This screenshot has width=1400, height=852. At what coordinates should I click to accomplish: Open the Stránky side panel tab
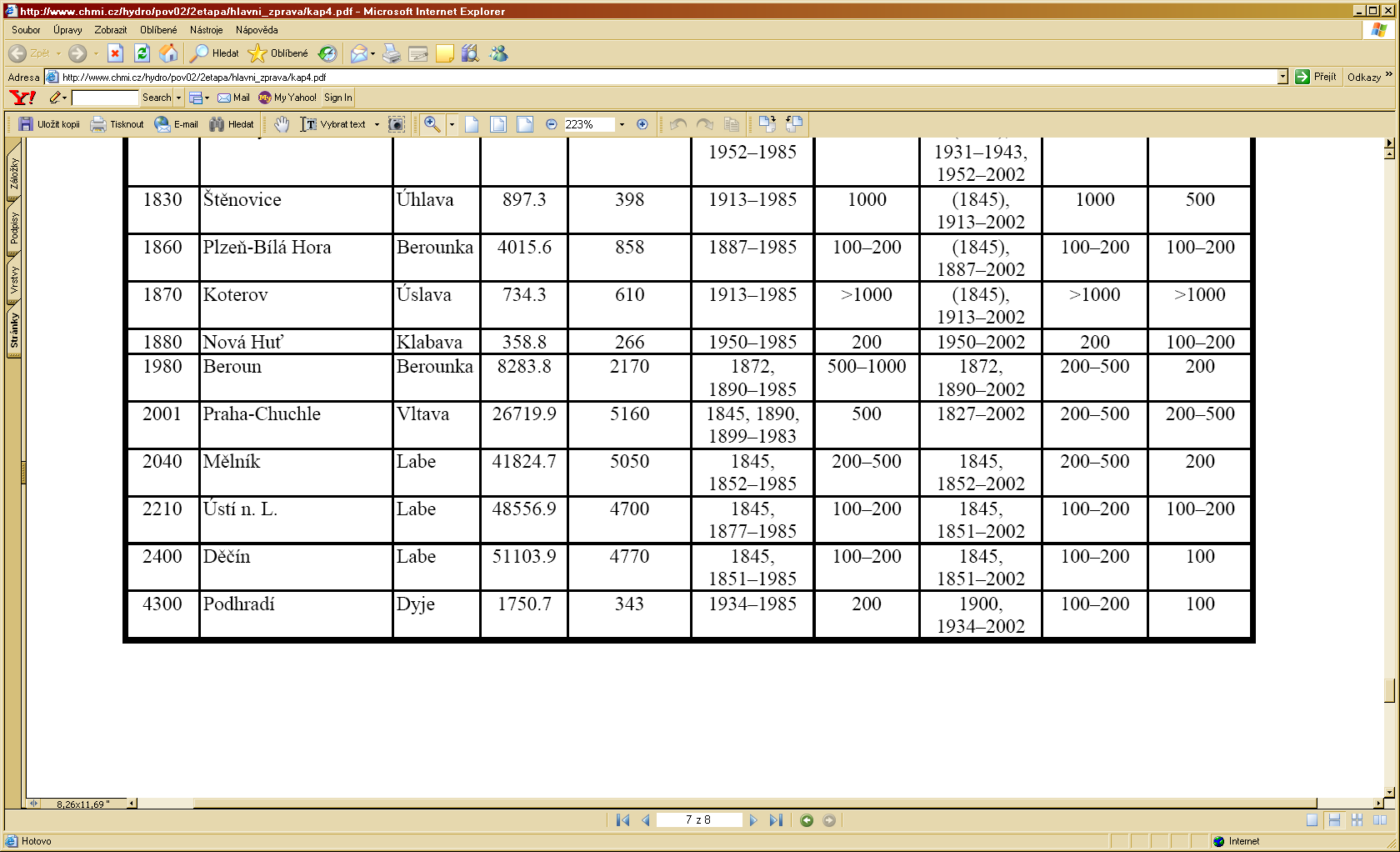14,331
